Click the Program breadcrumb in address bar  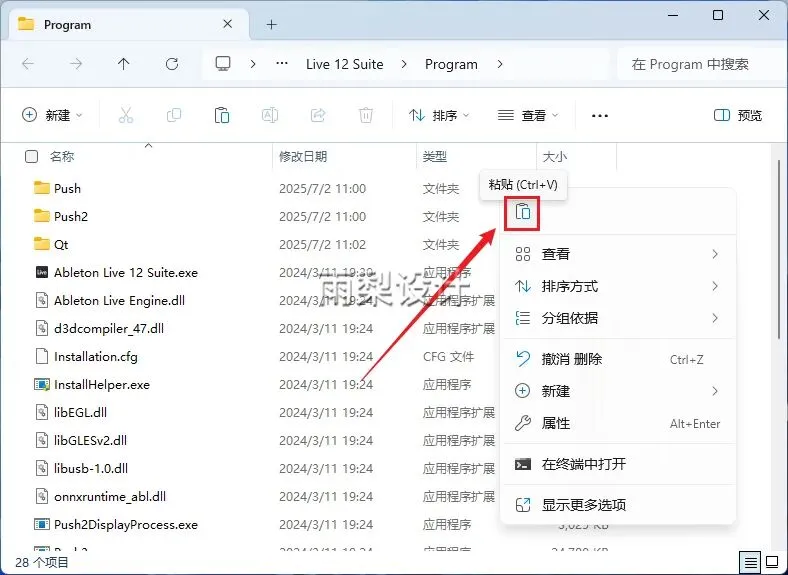pos(451,64)
